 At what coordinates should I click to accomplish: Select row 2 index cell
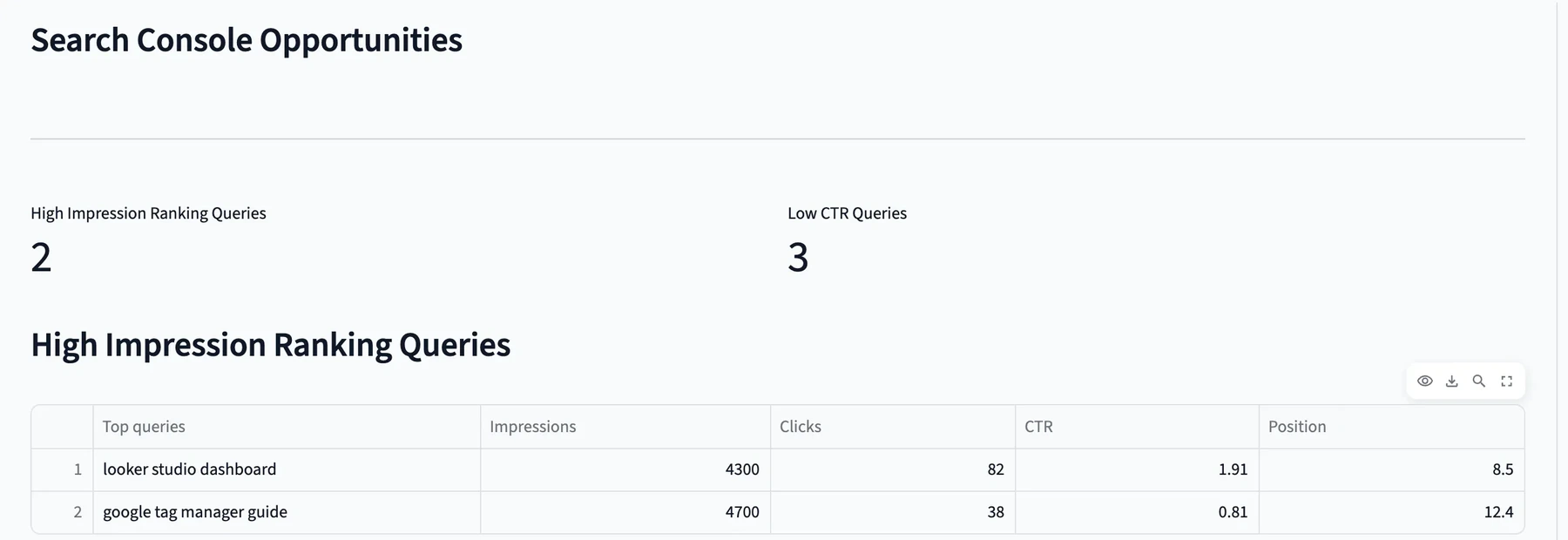pos(63,512)
